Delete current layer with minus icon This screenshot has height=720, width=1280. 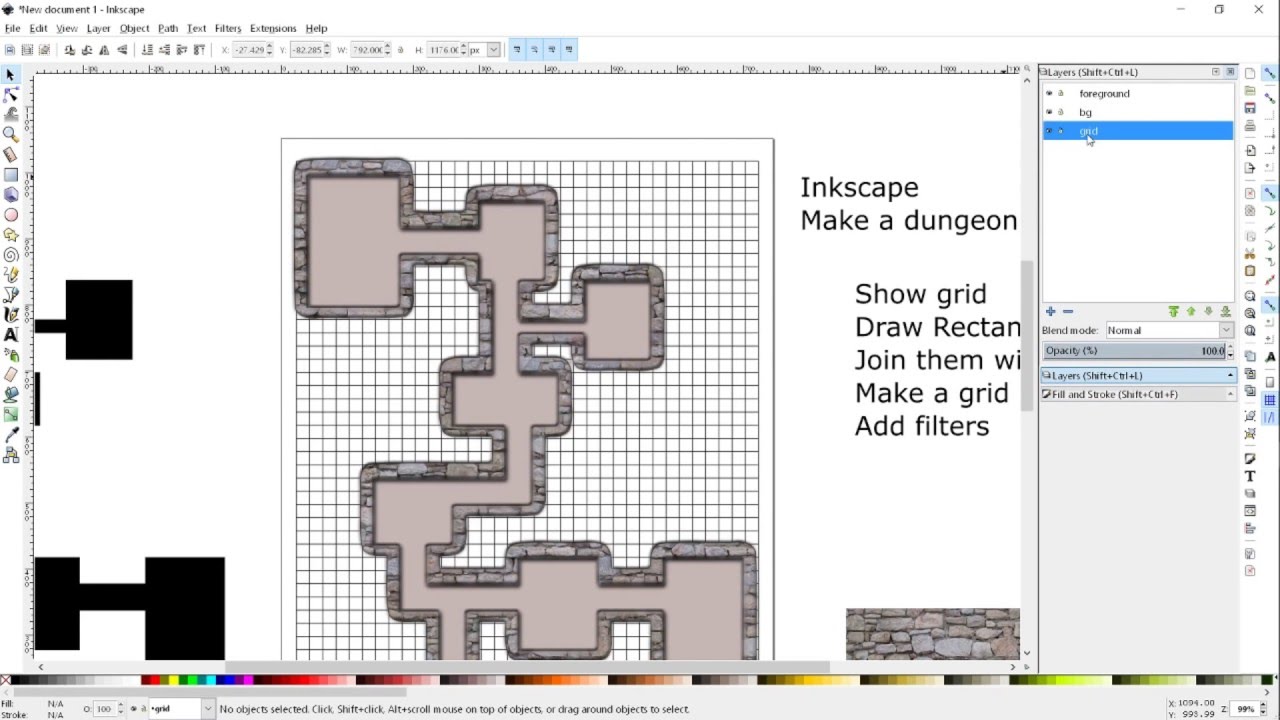[1067, 312]
